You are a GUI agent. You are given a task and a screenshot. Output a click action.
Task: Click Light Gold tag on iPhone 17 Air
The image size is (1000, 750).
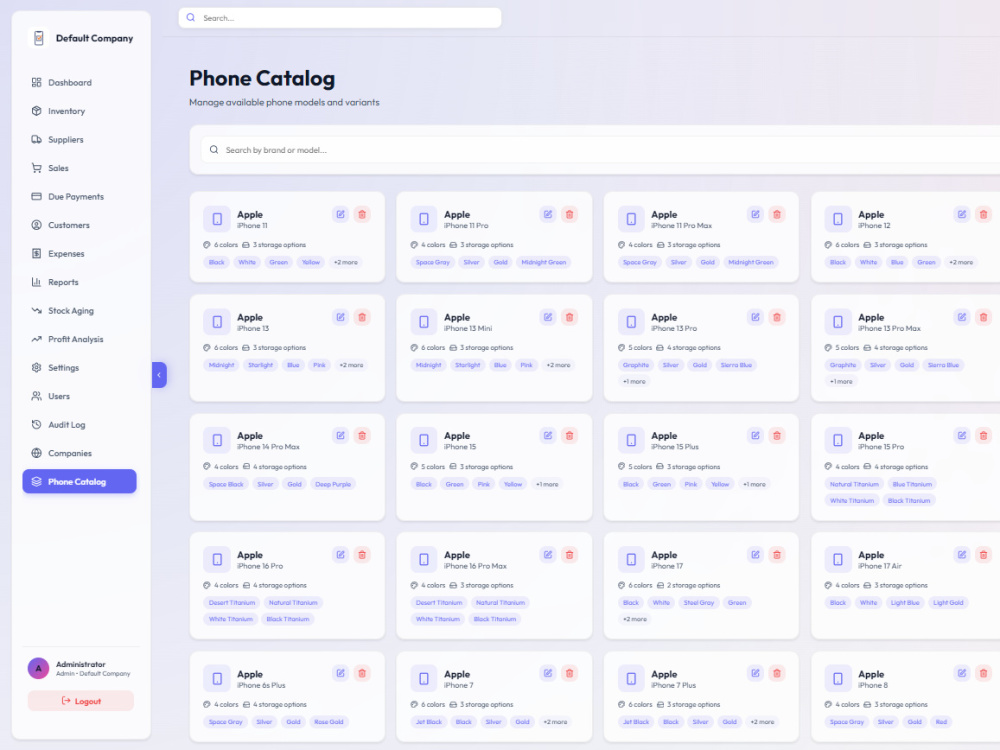click(x=948, y=603)
